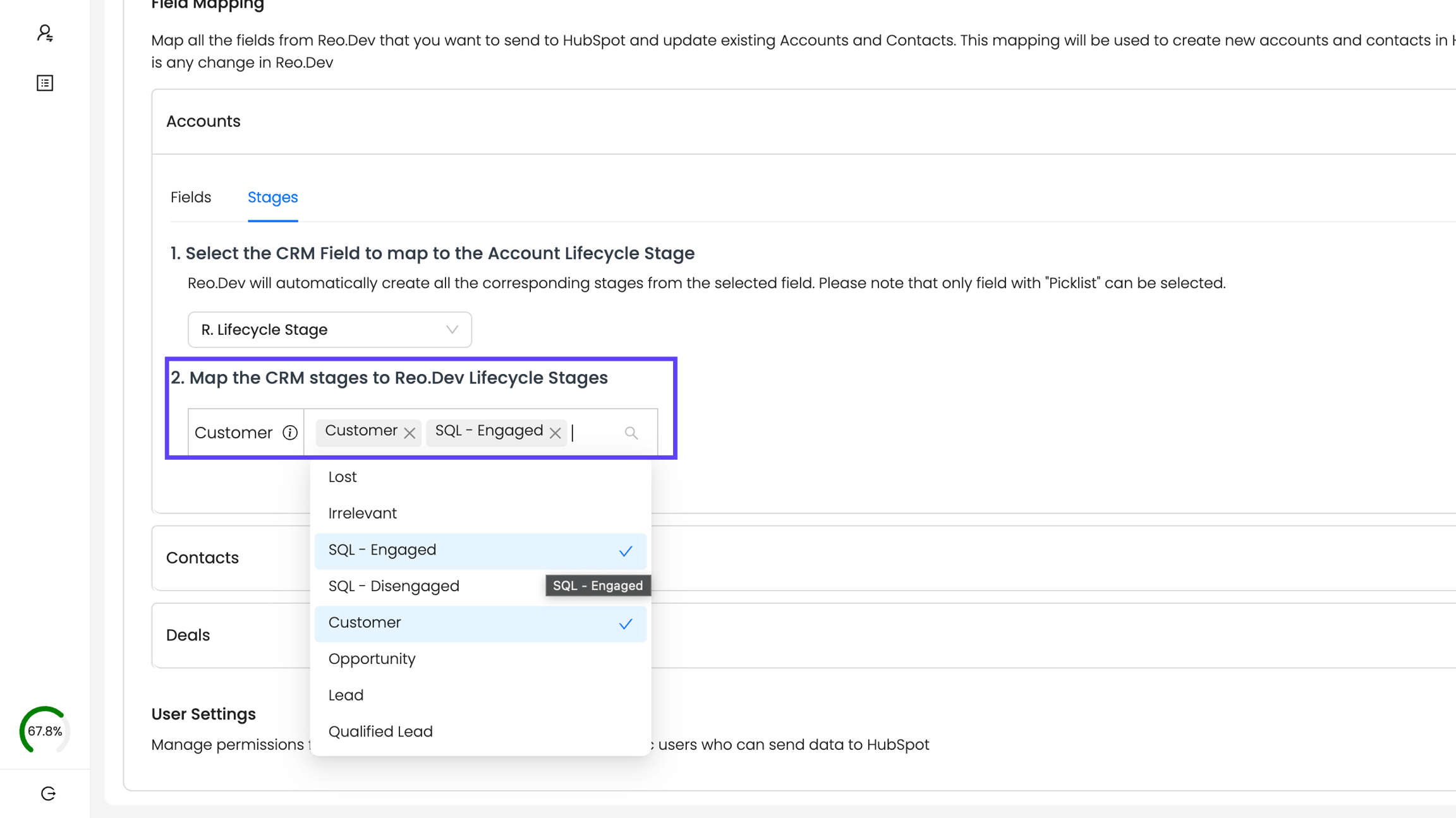The image size is (1456, 818).
Task: Open the list document icon in sidebar
Action: tap(45, 83)
